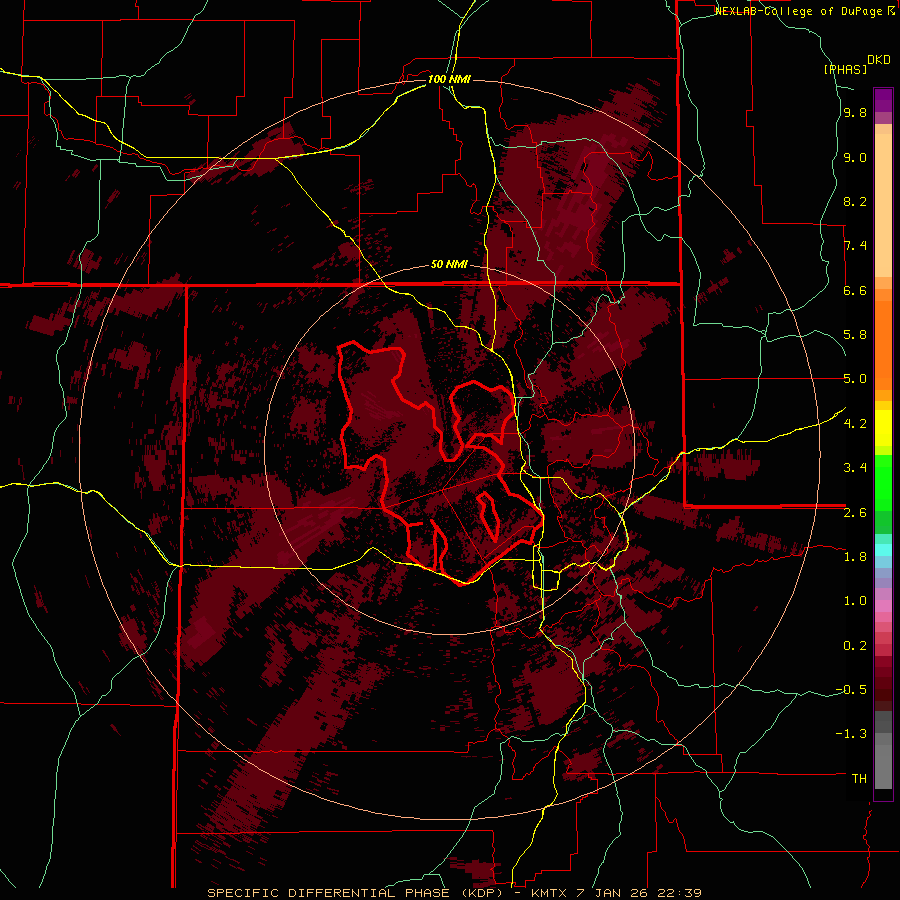Click the -0.5 scale value
The width and height of the screenshot is (900, 900).
pyautogui.click(x=851, y=690)
